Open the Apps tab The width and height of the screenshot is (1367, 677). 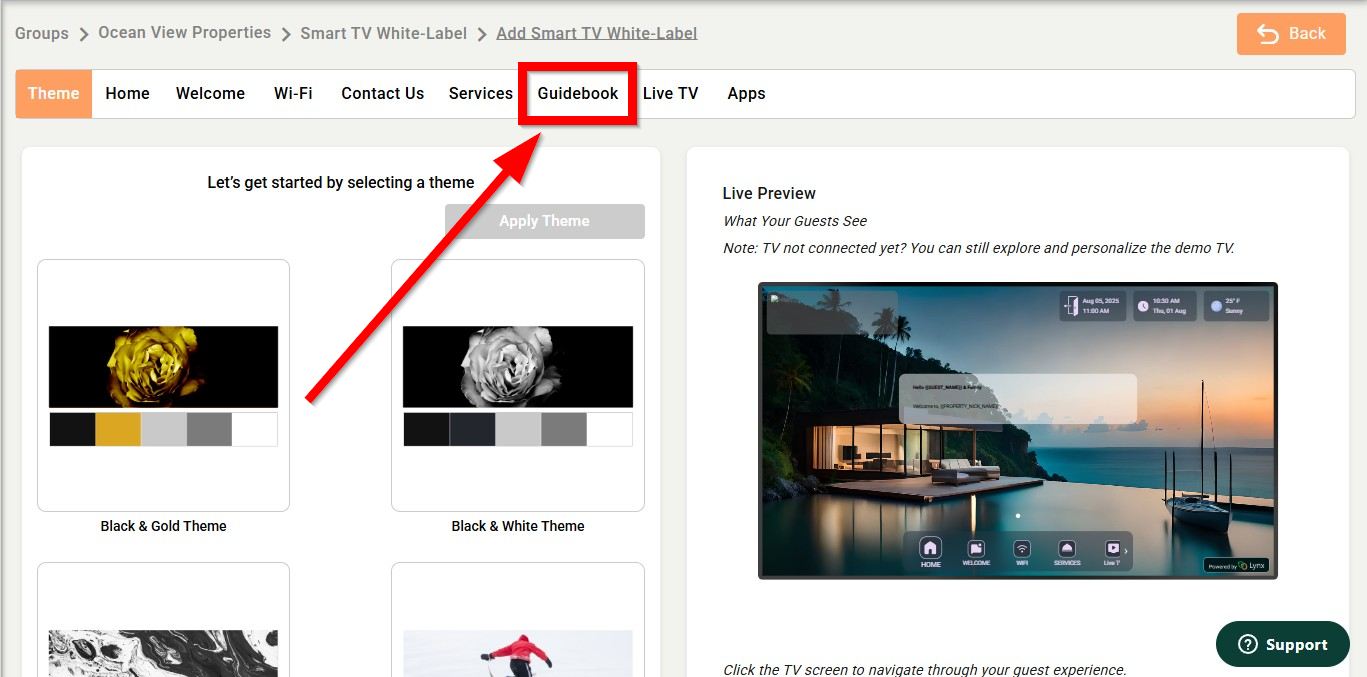[x=746, y=94]
